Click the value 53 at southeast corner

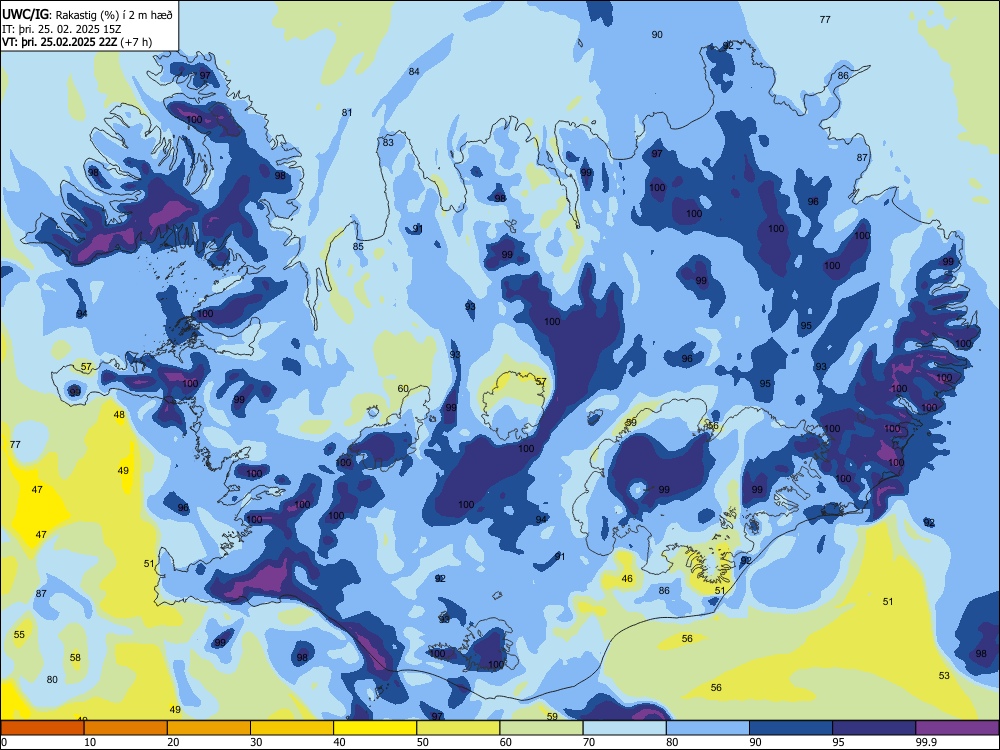coord(944,675)
